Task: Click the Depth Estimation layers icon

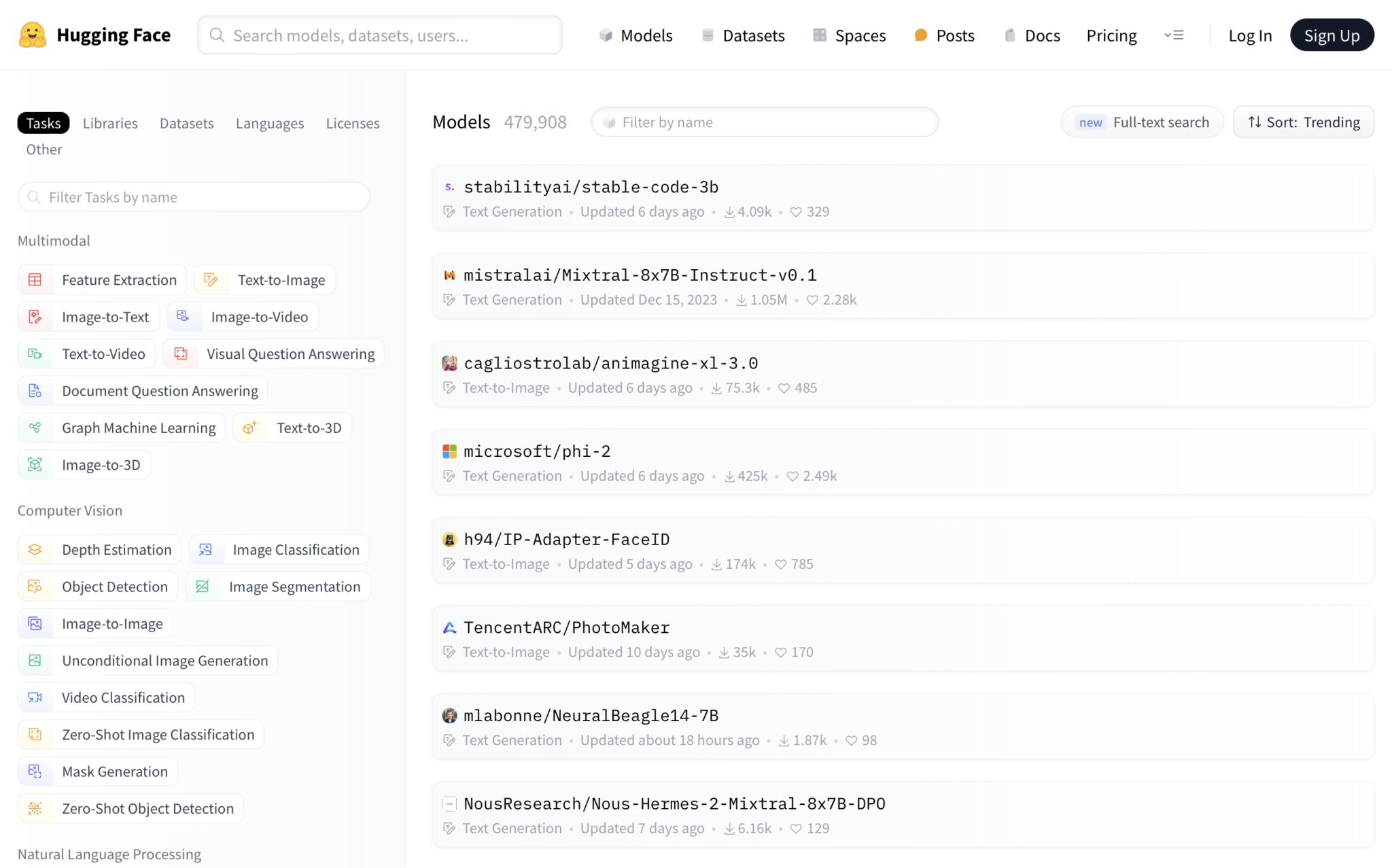Action: tap(35, 550)
